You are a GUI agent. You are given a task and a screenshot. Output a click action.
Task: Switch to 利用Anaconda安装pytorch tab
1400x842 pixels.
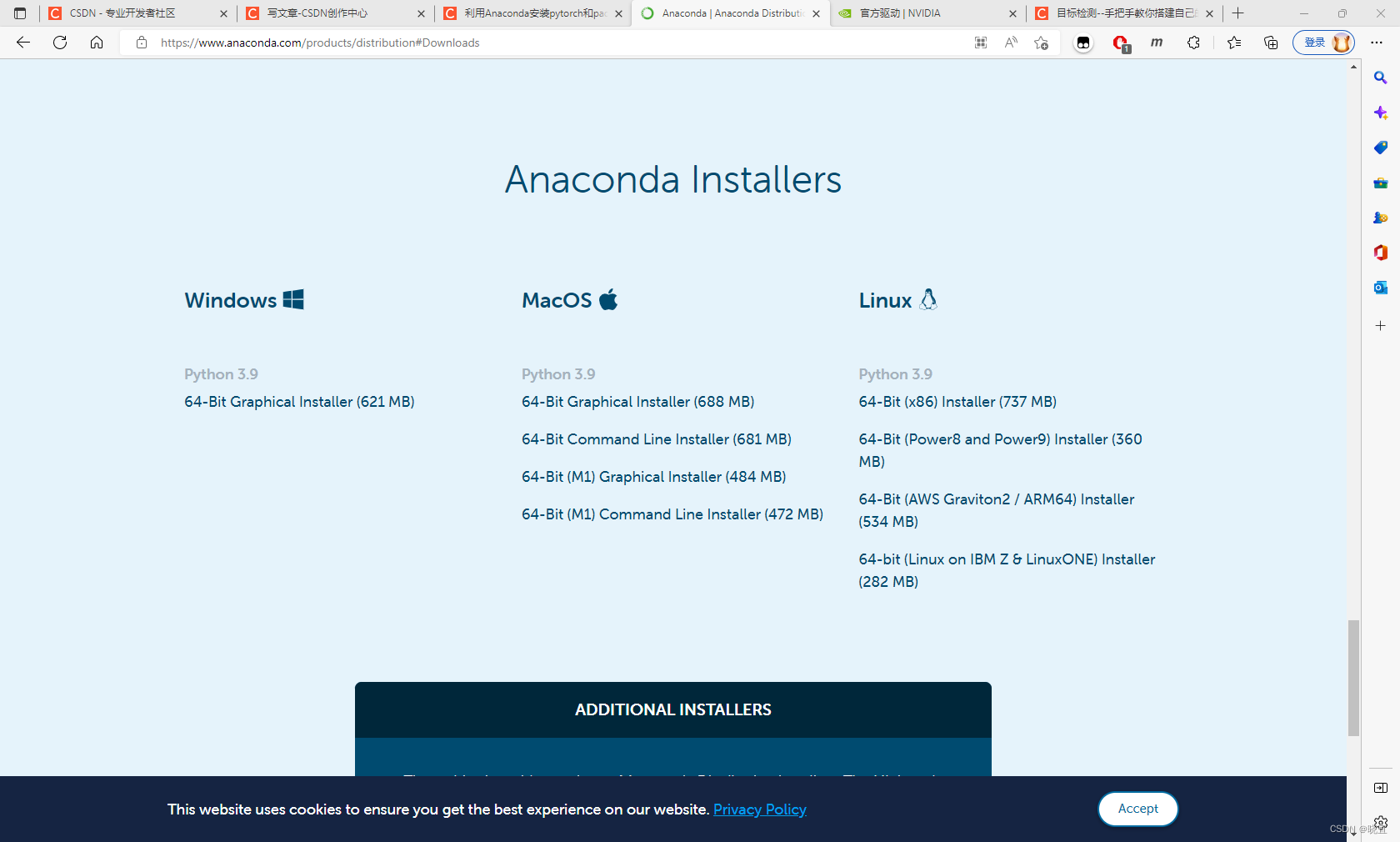click(x=534, y=13)
